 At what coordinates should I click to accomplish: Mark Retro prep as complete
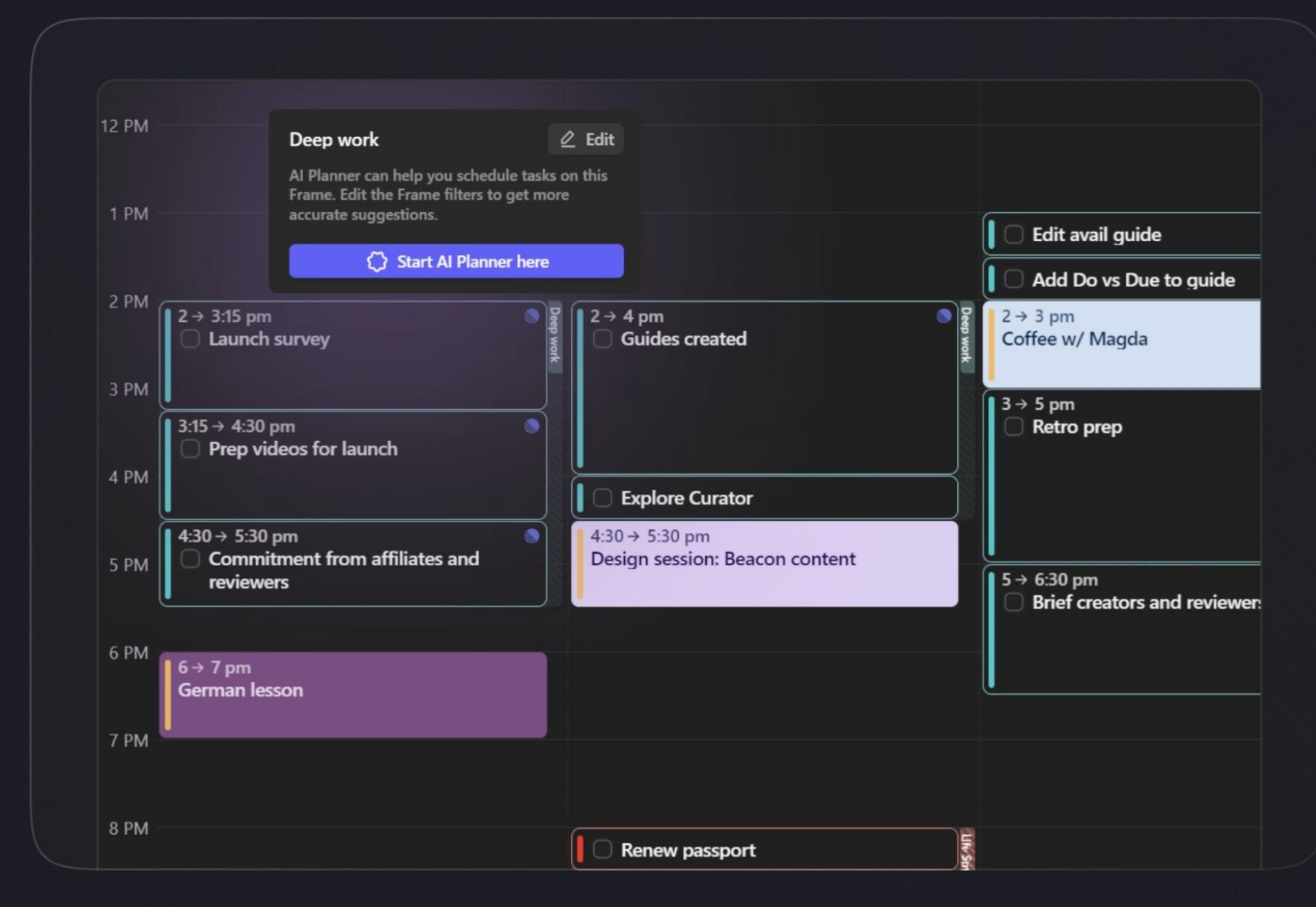pyautogui.click(x=1014, y=426)
